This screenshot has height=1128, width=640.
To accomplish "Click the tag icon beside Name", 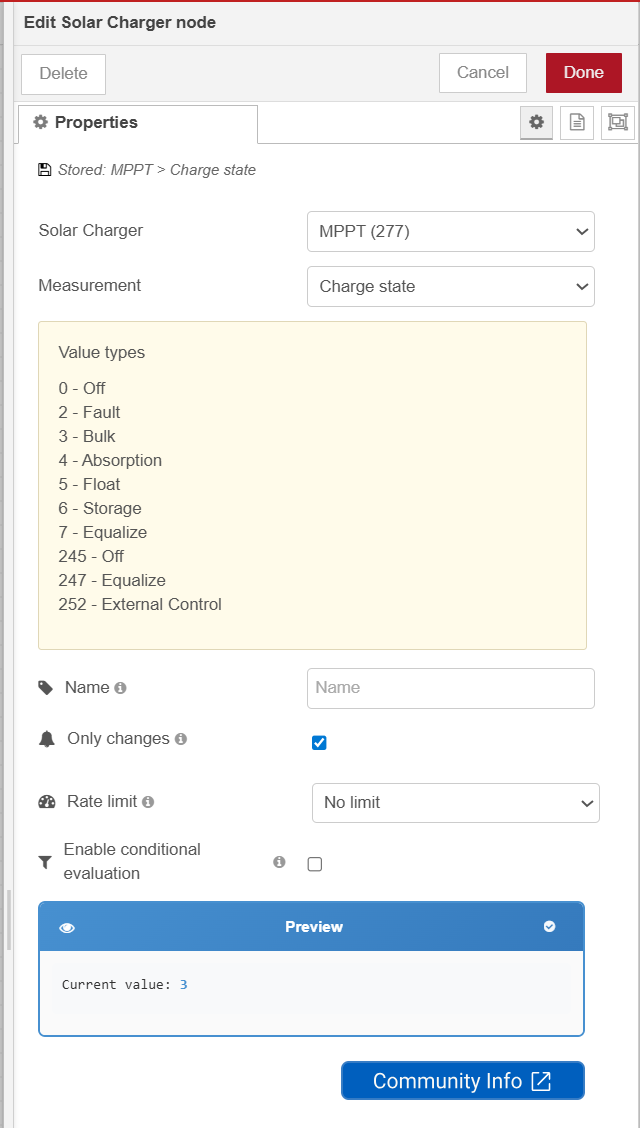I will (x=46, y=688).
